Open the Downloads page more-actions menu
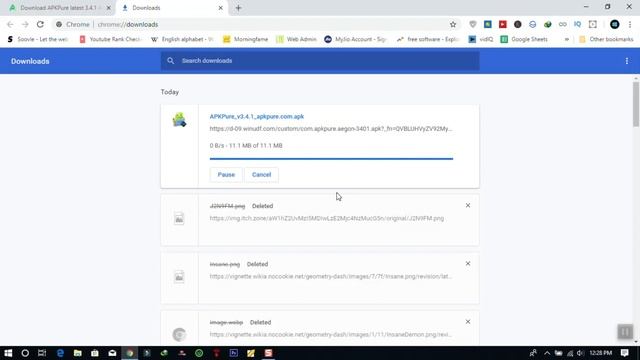The width and height of the screenshot is (640, 360). pos(627,61)
